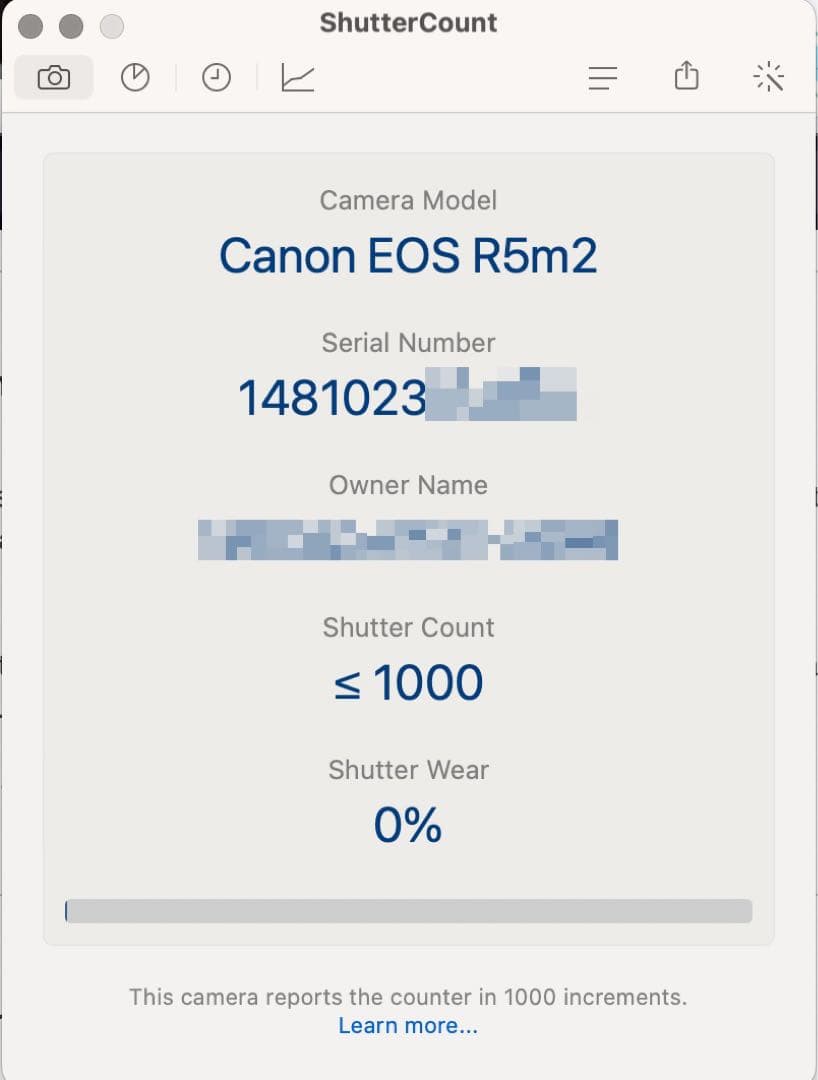Click the green zoom traffic light
Viewport: 818px width, 1080px height.
[112, 27]
